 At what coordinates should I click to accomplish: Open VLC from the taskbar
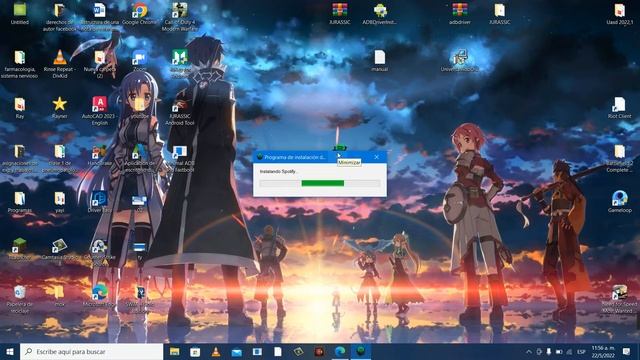tap(216, 351)
